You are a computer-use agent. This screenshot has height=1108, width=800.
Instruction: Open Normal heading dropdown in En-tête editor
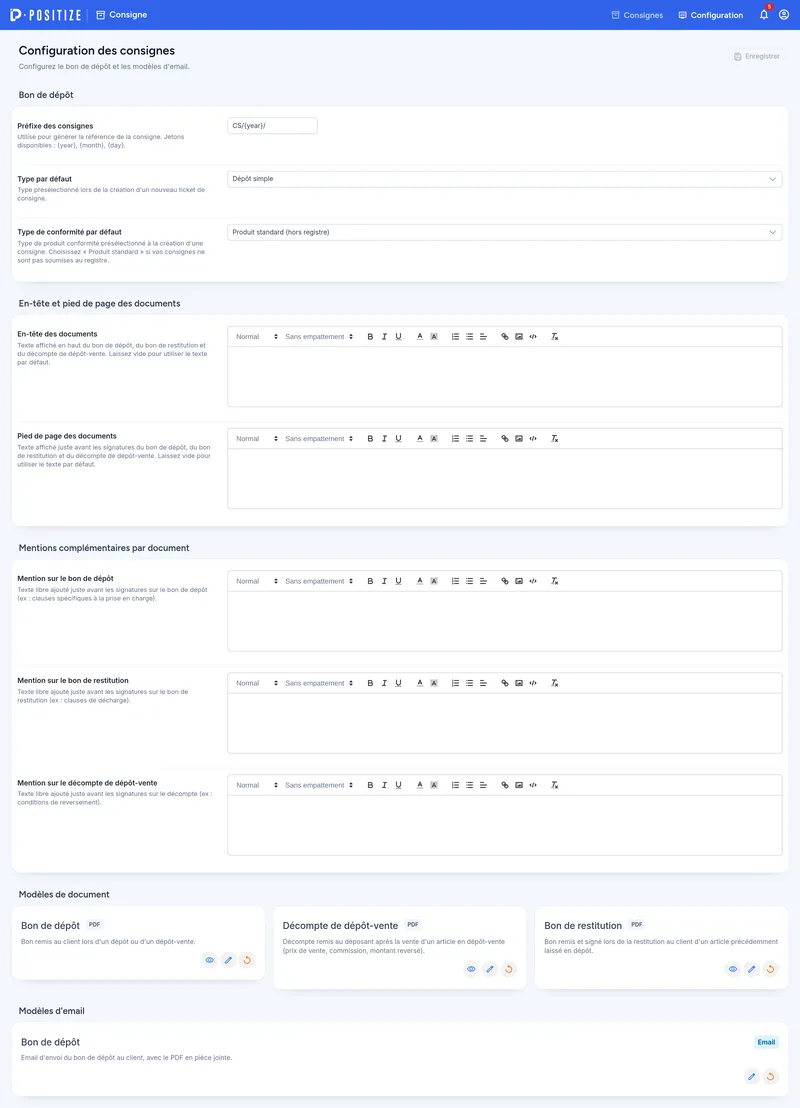pyautogui.click(x=257, y=336)
